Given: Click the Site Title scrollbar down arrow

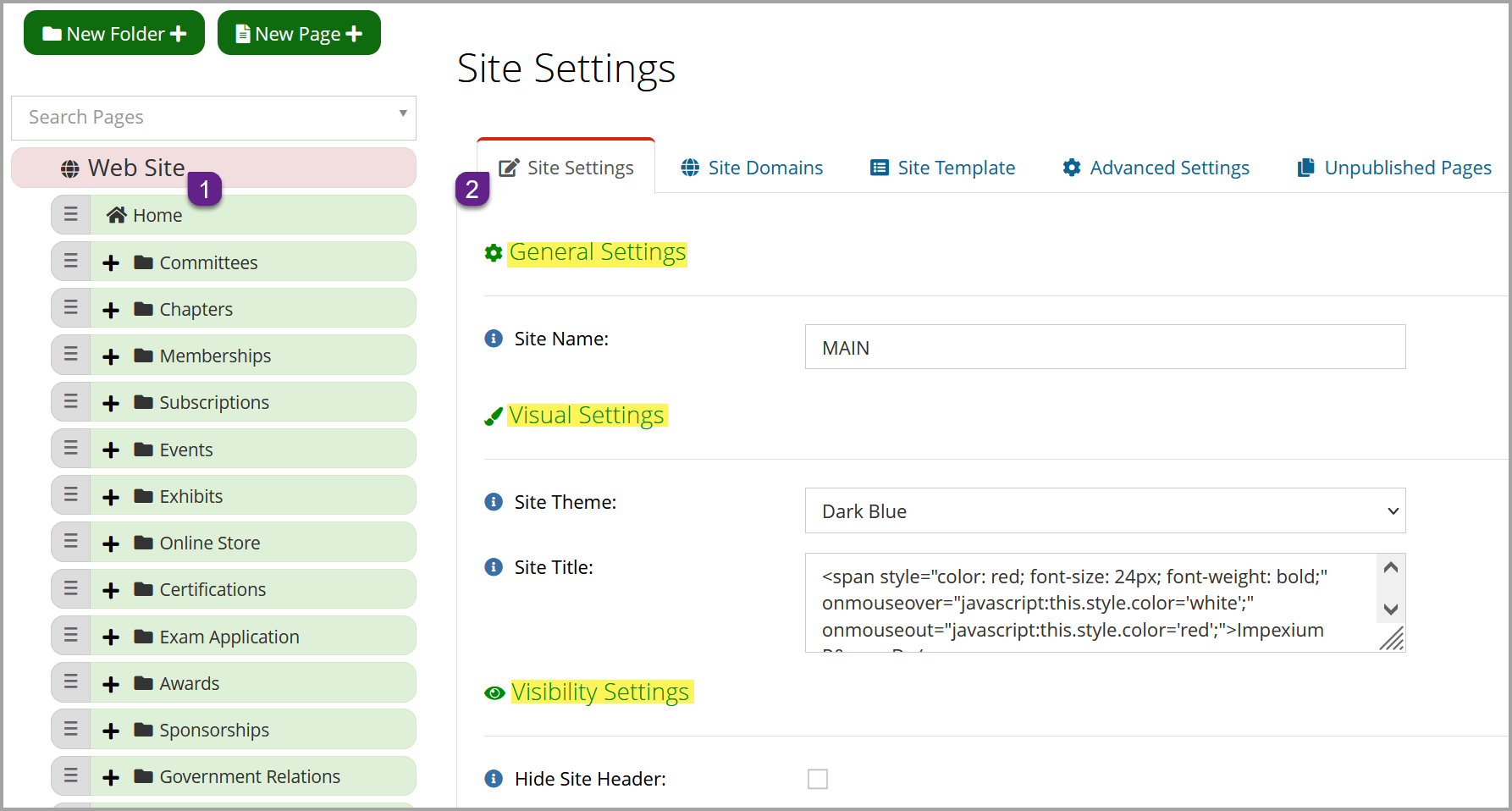Looking at the screenshot, I should (x=1390, y=609).
